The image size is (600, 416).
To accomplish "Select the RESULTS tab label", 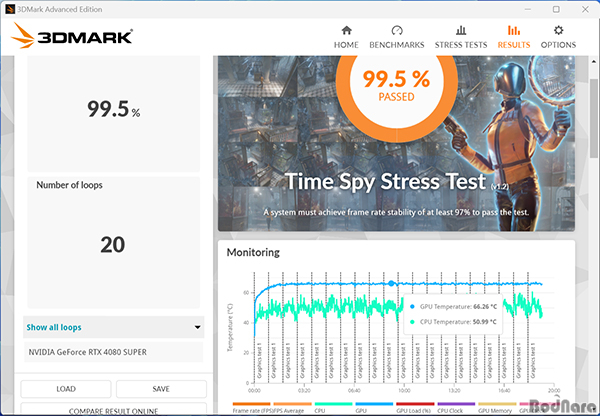I will (514, 45).
